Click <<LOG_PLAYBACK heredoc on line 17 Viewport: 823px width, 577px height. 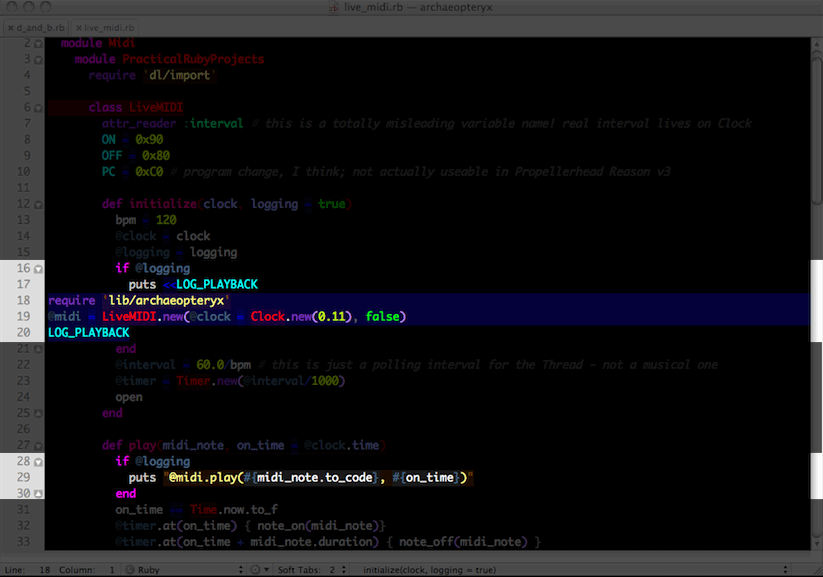point(210,285)
